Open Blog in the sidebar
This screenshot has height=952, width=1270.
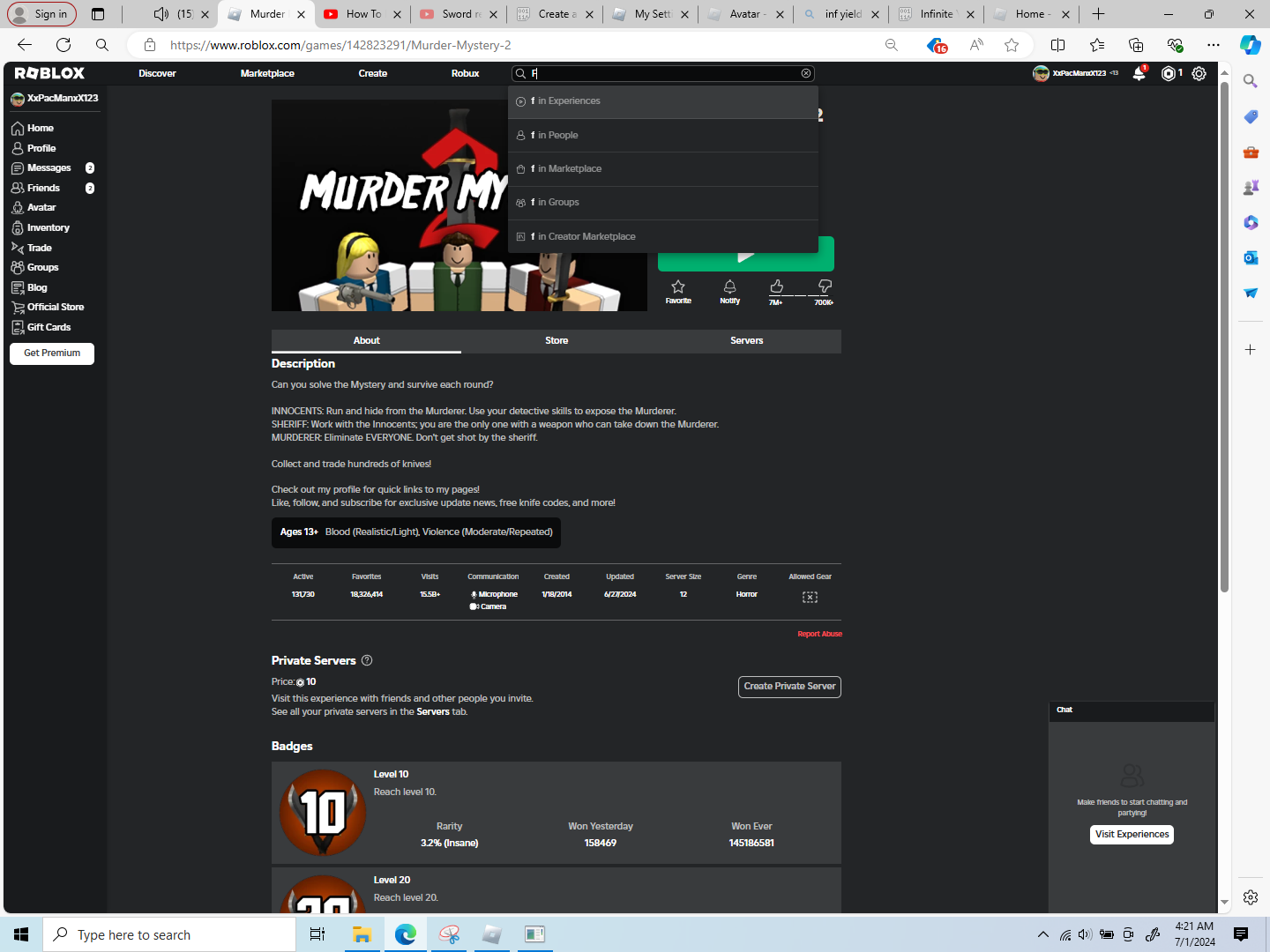pyautogui.click(x=29, y=287)
